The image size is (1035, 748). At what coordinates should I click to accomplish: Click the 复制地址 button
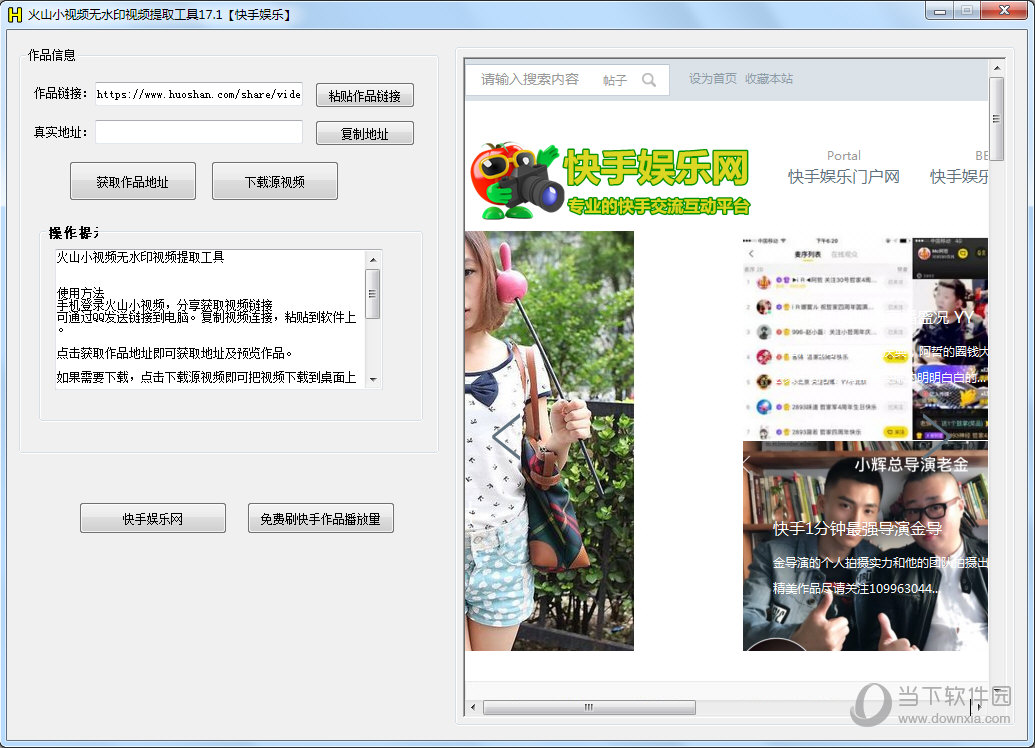tap(365, 133)
